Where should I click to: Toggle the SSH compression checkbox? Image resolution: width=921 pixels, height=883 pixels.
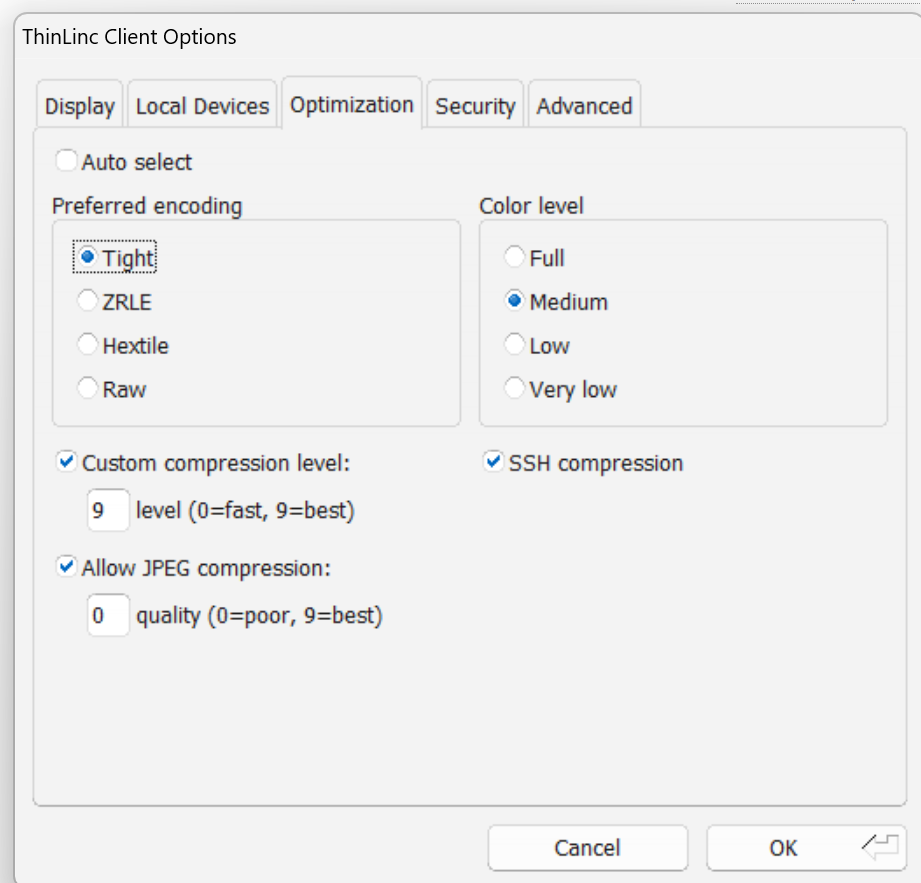pyautogui.click(x=494, y=462)
